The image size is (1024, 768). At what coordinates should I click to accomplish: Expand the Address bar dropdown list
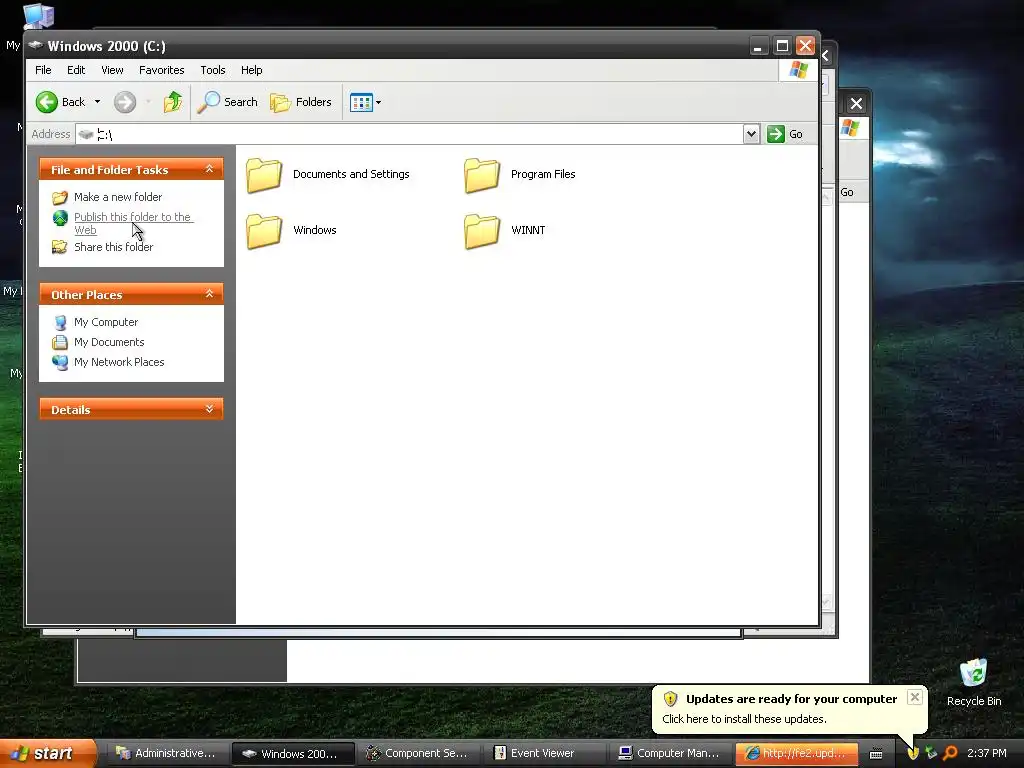coord(751,134)
